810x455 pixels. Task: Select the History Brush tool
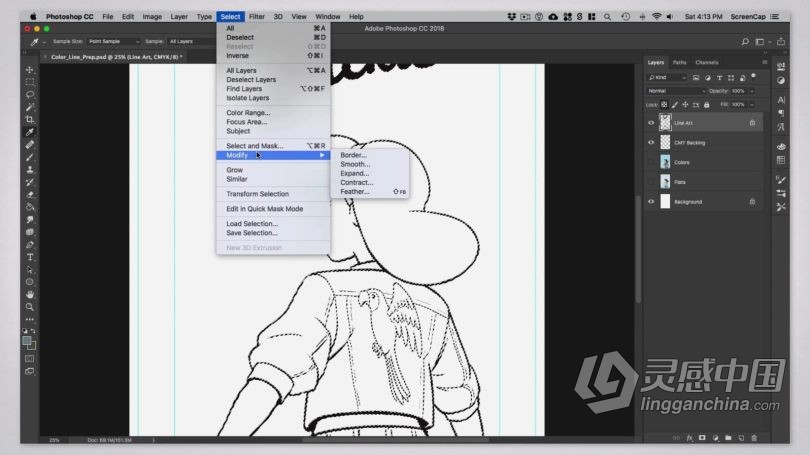30,182
